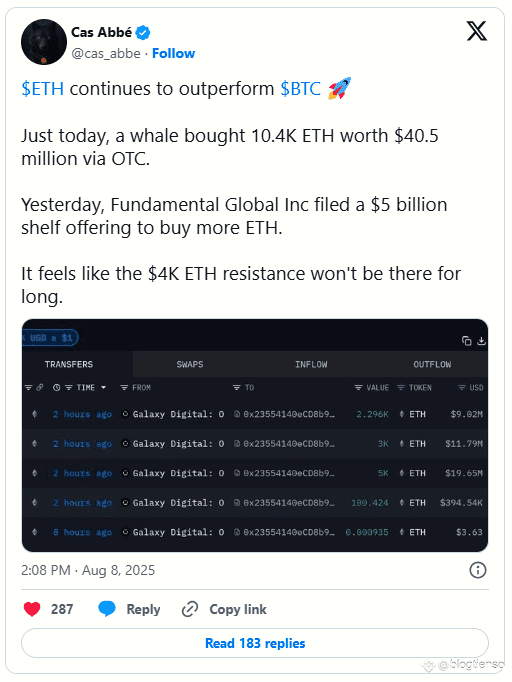Viewport: 512px width, 682px height.
Task: Click download icon in transfers panel
Action: 481,341
